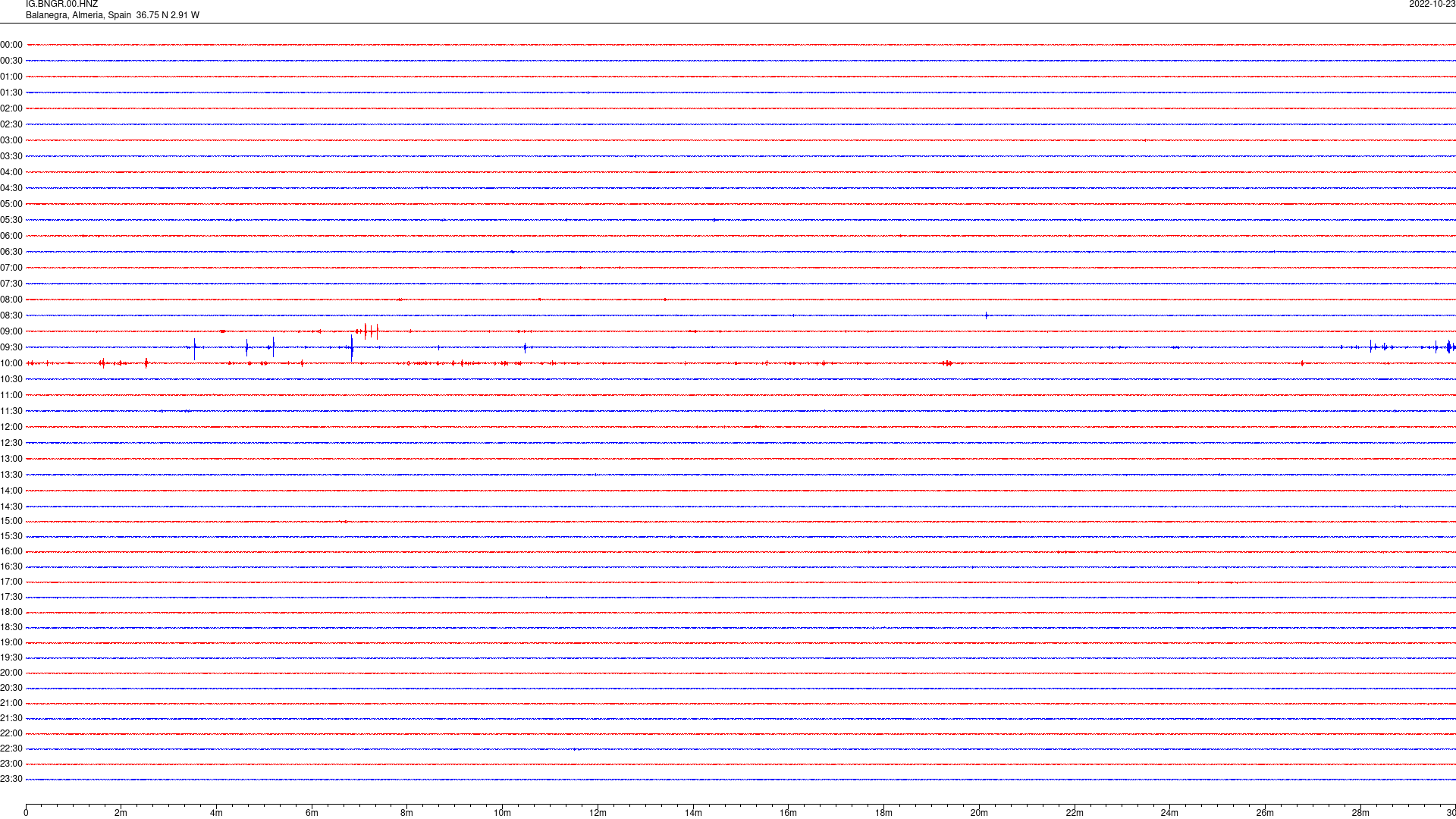Click the 20m tick label on time axis
Viewport: 1456px width, 819px height.
coord(979,813)
